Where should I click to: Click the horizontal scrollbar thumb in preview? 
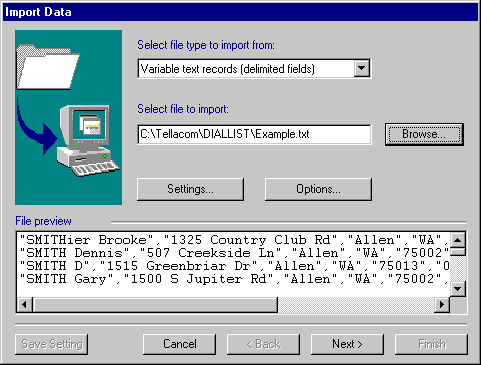click(155, 305)
